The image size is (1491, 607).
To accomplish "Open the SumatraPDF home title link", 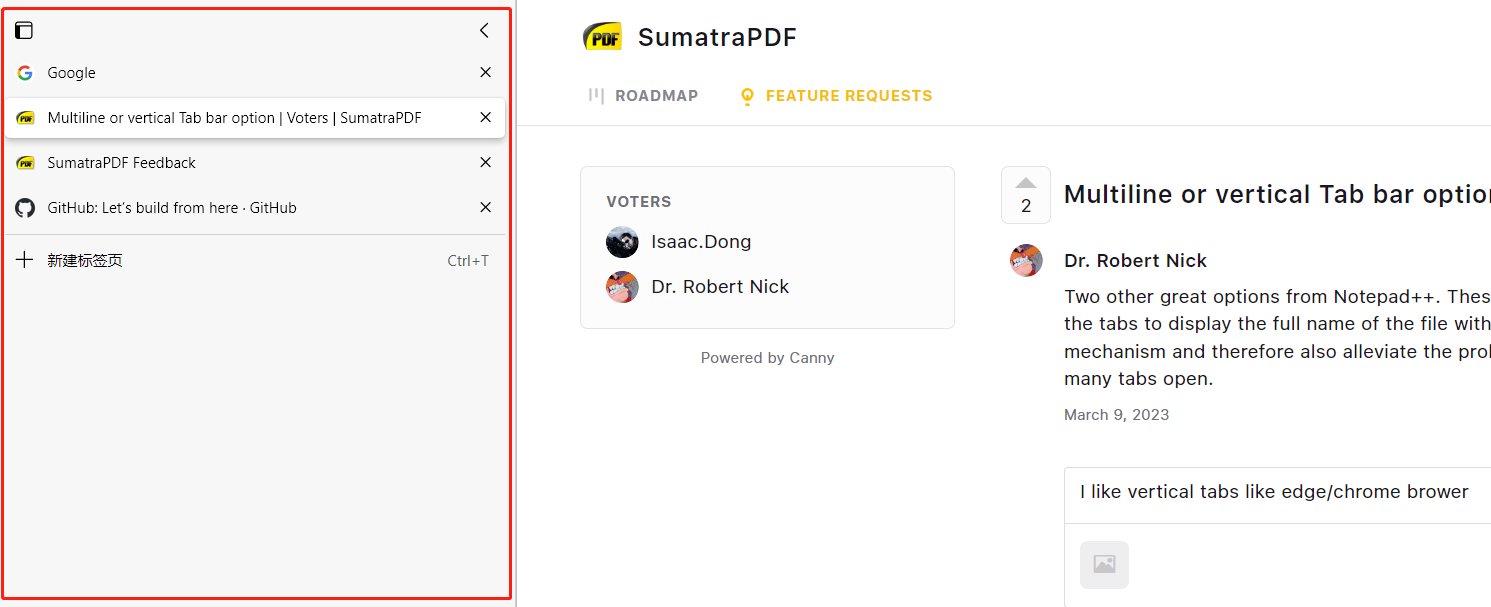I will [x=717, y=37].
